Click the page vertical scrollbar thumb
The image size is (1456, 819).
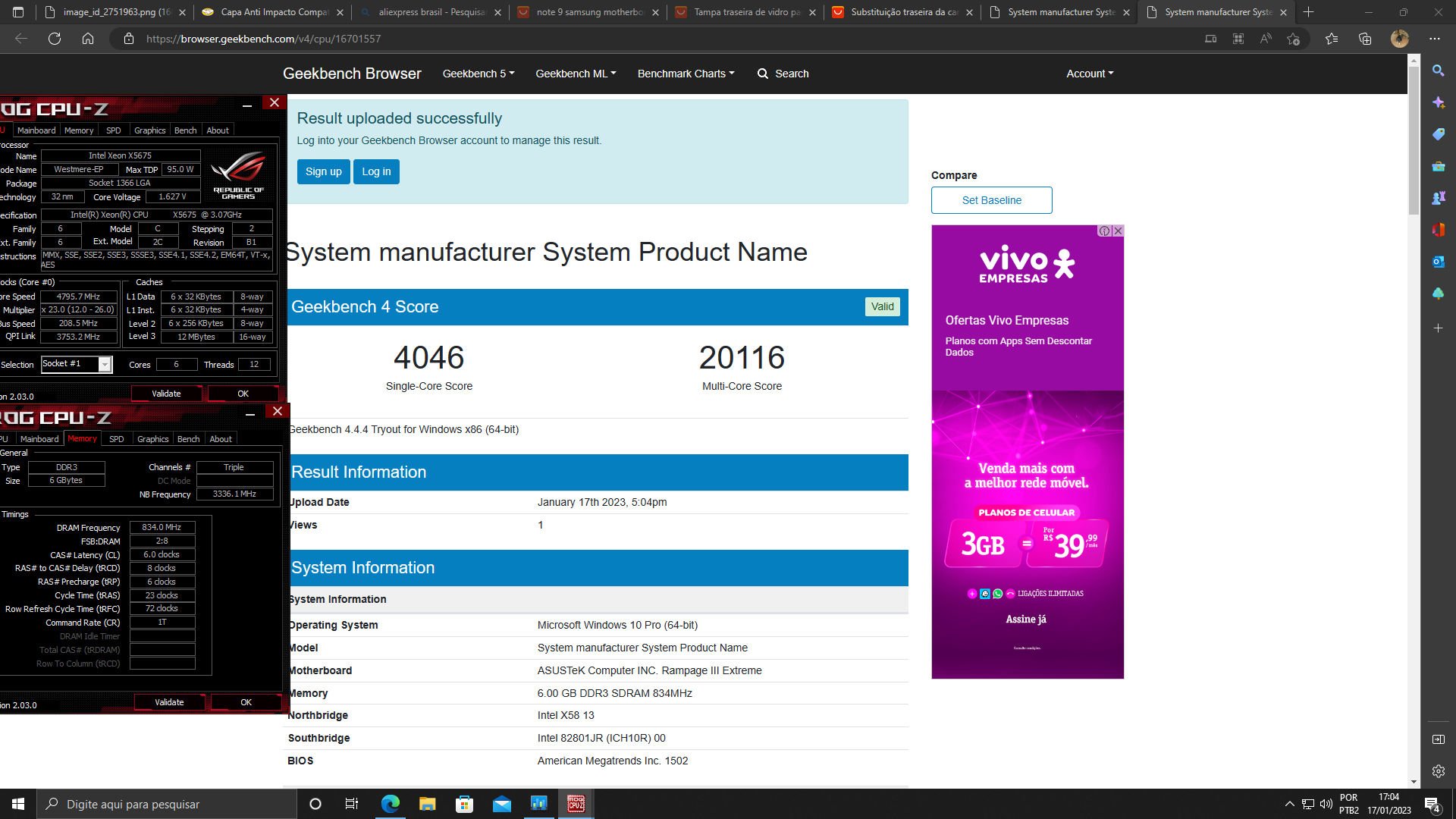tap(1414, 140)
